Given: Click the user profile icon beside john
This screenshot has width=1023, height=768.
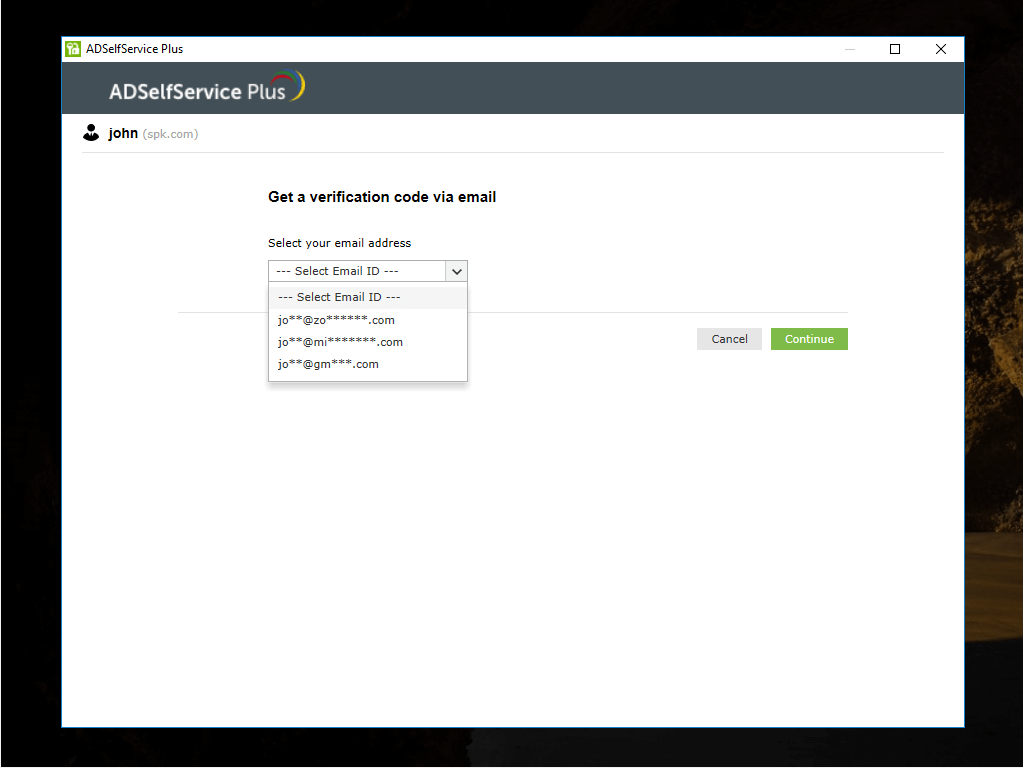Looking at the screenshot, I should (91, 132).
